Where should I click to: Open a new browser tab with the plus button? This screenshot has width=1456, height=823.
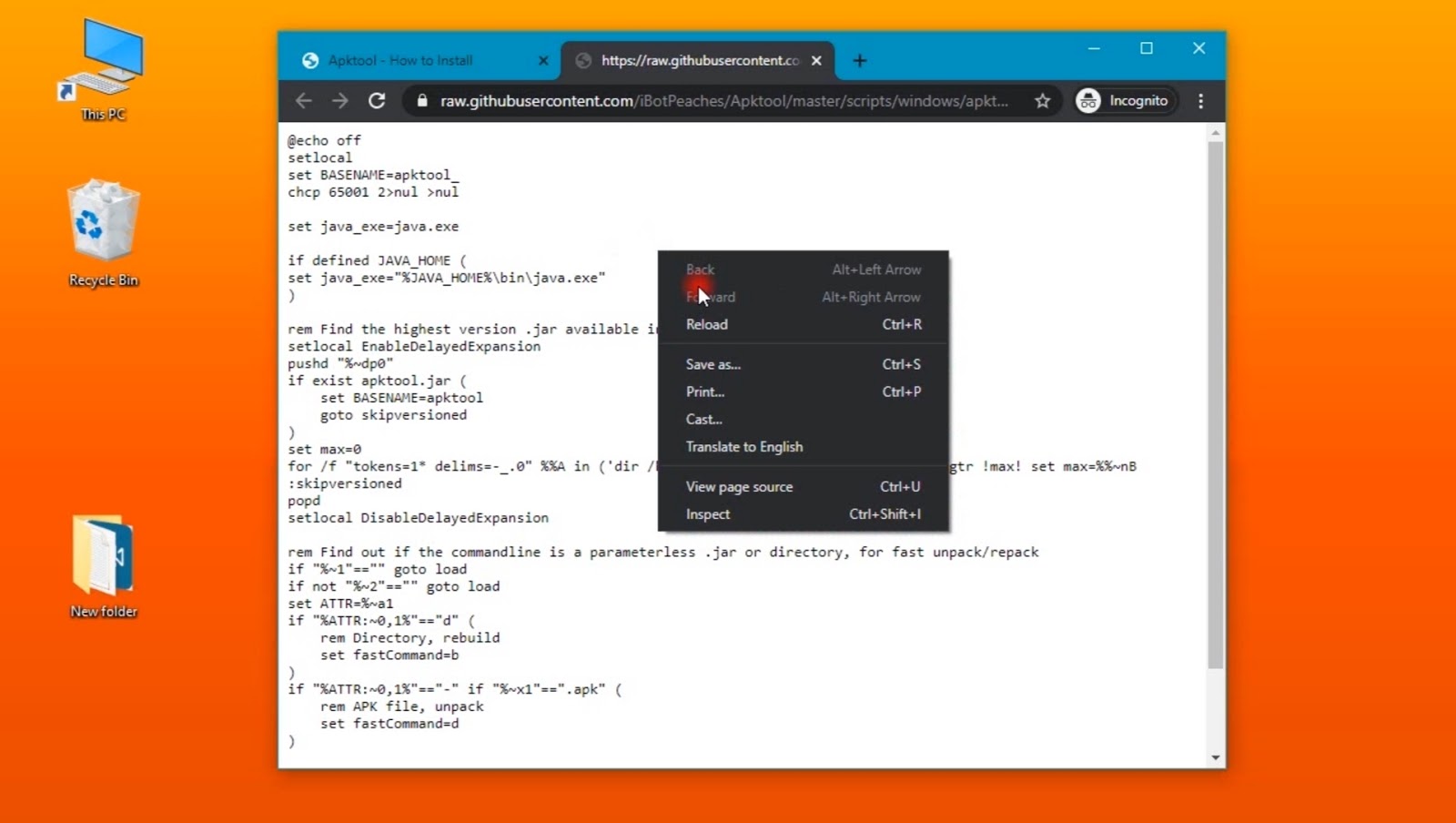tap(858, 60)
